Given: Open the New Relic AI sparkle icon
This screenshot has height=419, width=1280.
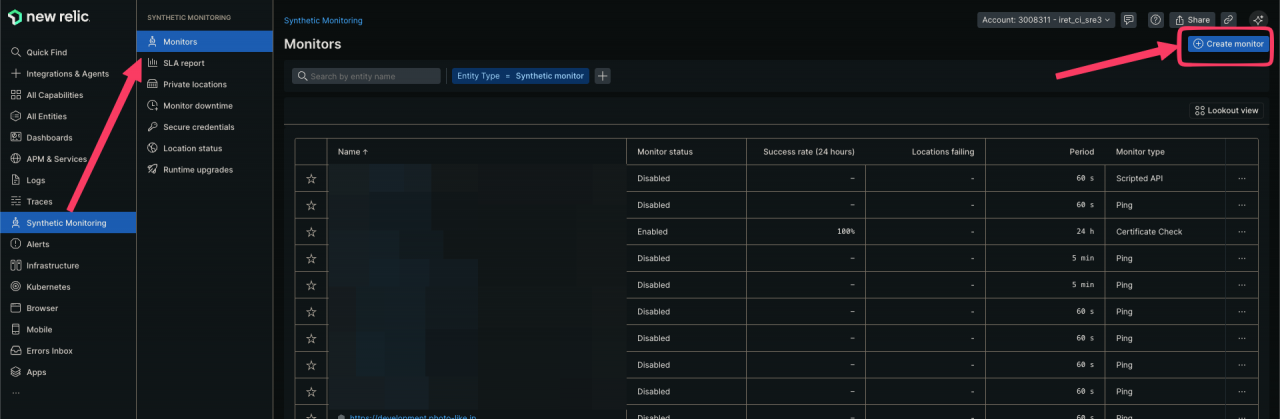Looking at the screenshot, I should [x=1258, y=20].
